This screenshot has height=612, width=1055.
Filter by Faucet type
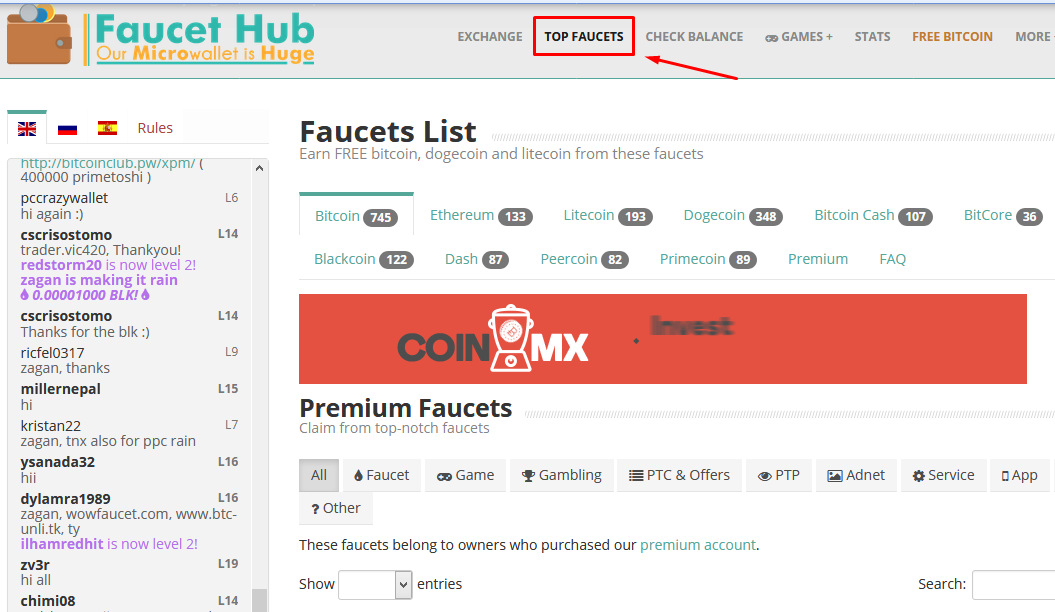[381, 475]
